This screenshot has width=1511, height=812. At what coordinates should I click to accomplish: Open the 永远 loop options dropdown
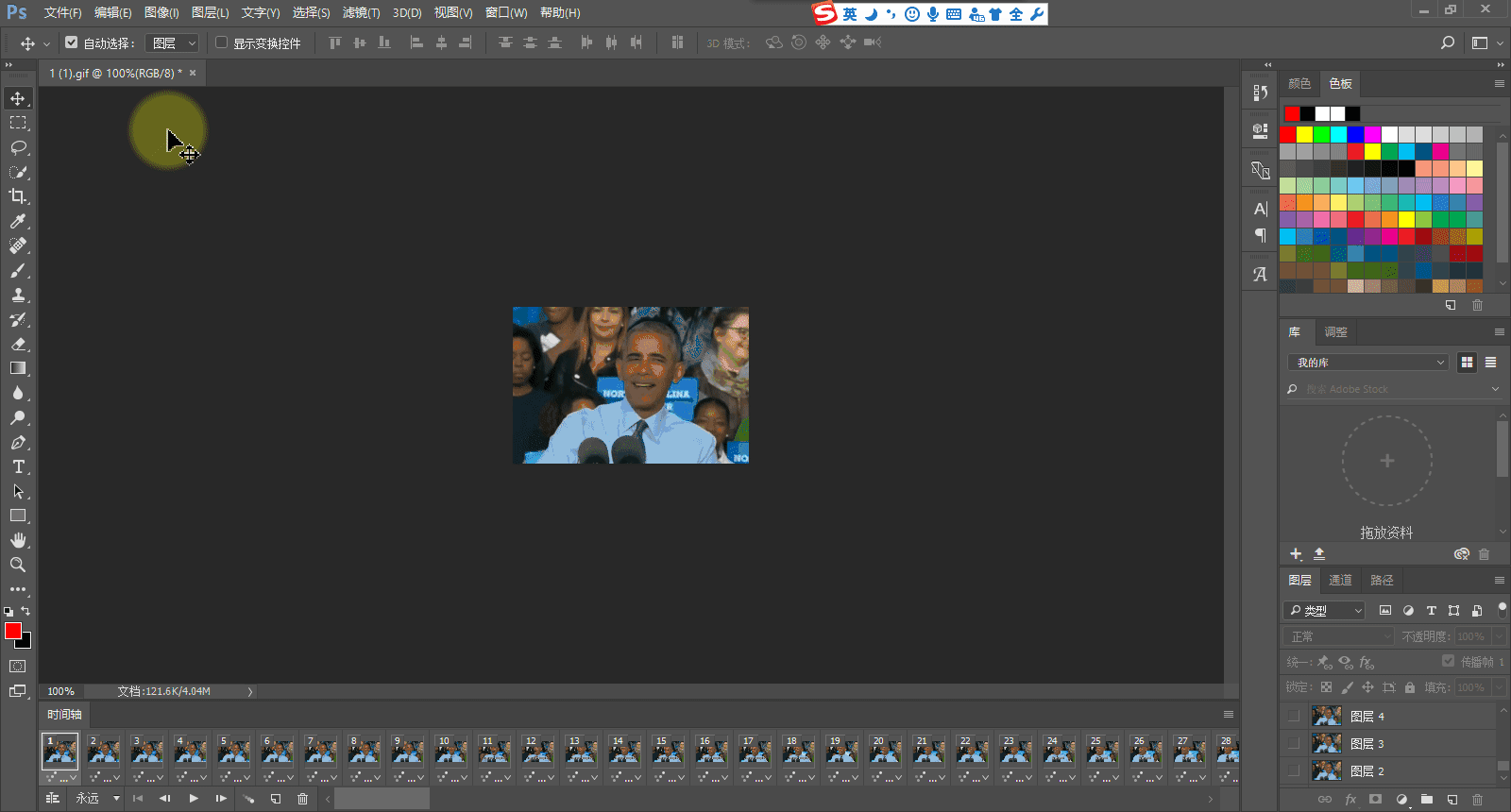tap(98, 799)
